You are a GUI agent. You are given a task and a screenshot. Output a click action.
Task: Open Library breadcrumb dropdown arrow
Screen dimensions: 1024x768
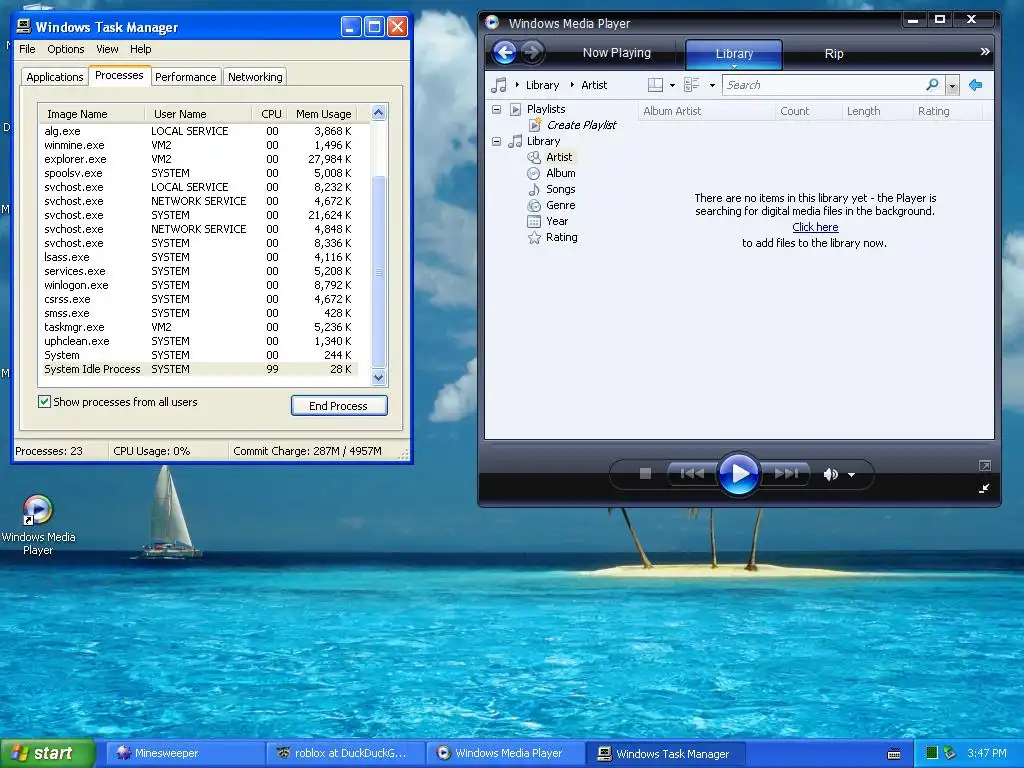pos(517,85)
